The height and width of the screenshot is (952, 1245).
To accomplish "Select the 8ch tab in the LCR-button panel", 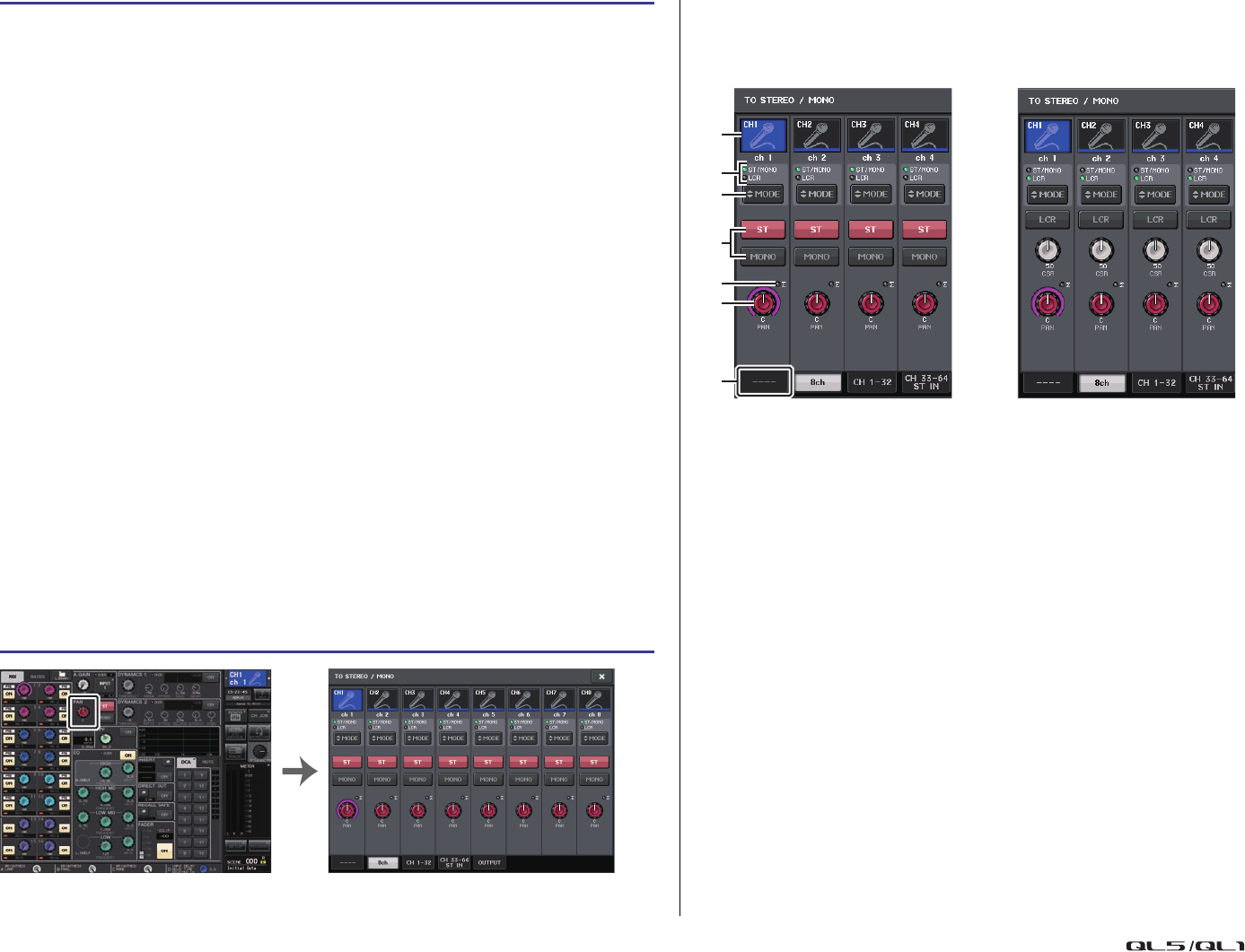I will (x=1101, y=383).
